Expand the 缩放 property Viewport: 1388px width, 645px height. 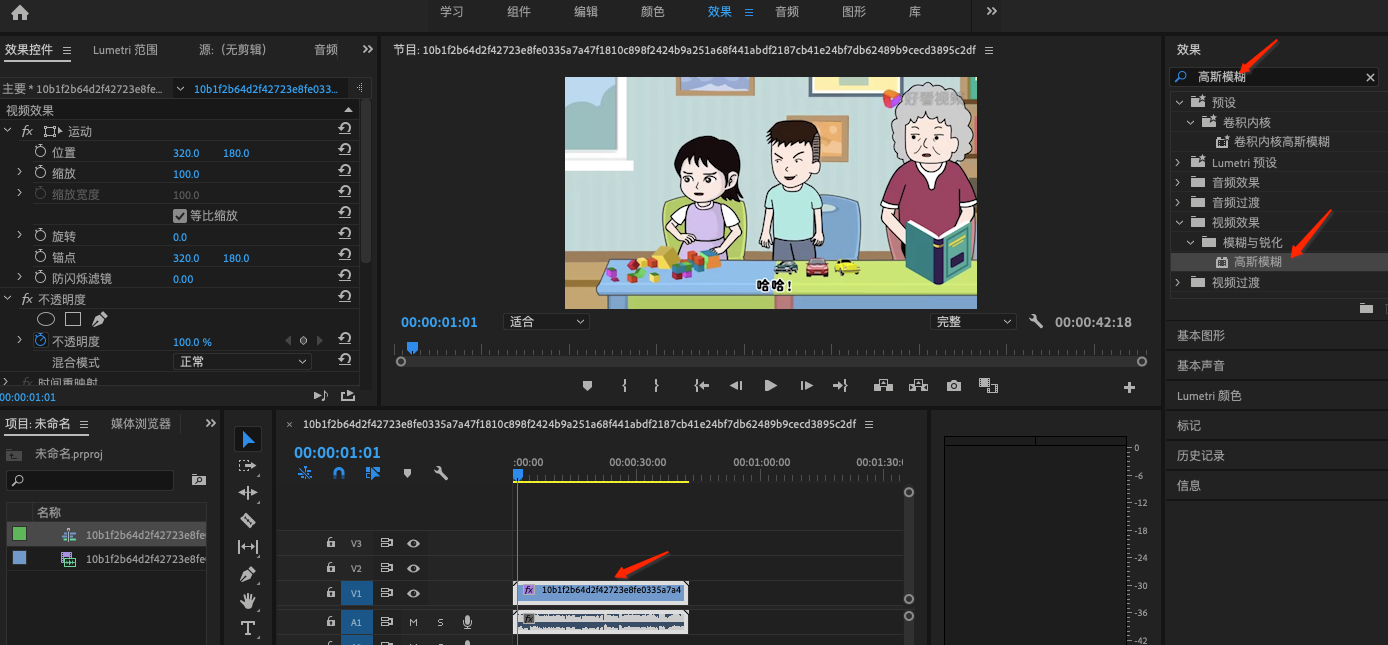(x=19, y=173)
